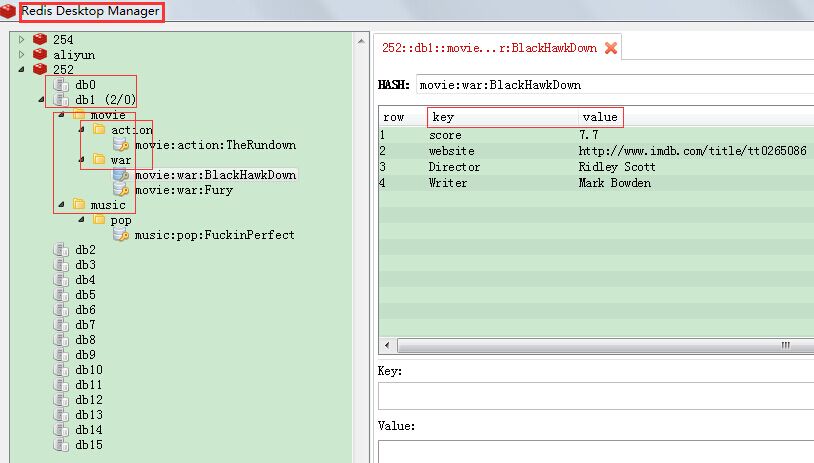Click the tree panel scroll up arrow
814x463 pixels.
(361, 40)
